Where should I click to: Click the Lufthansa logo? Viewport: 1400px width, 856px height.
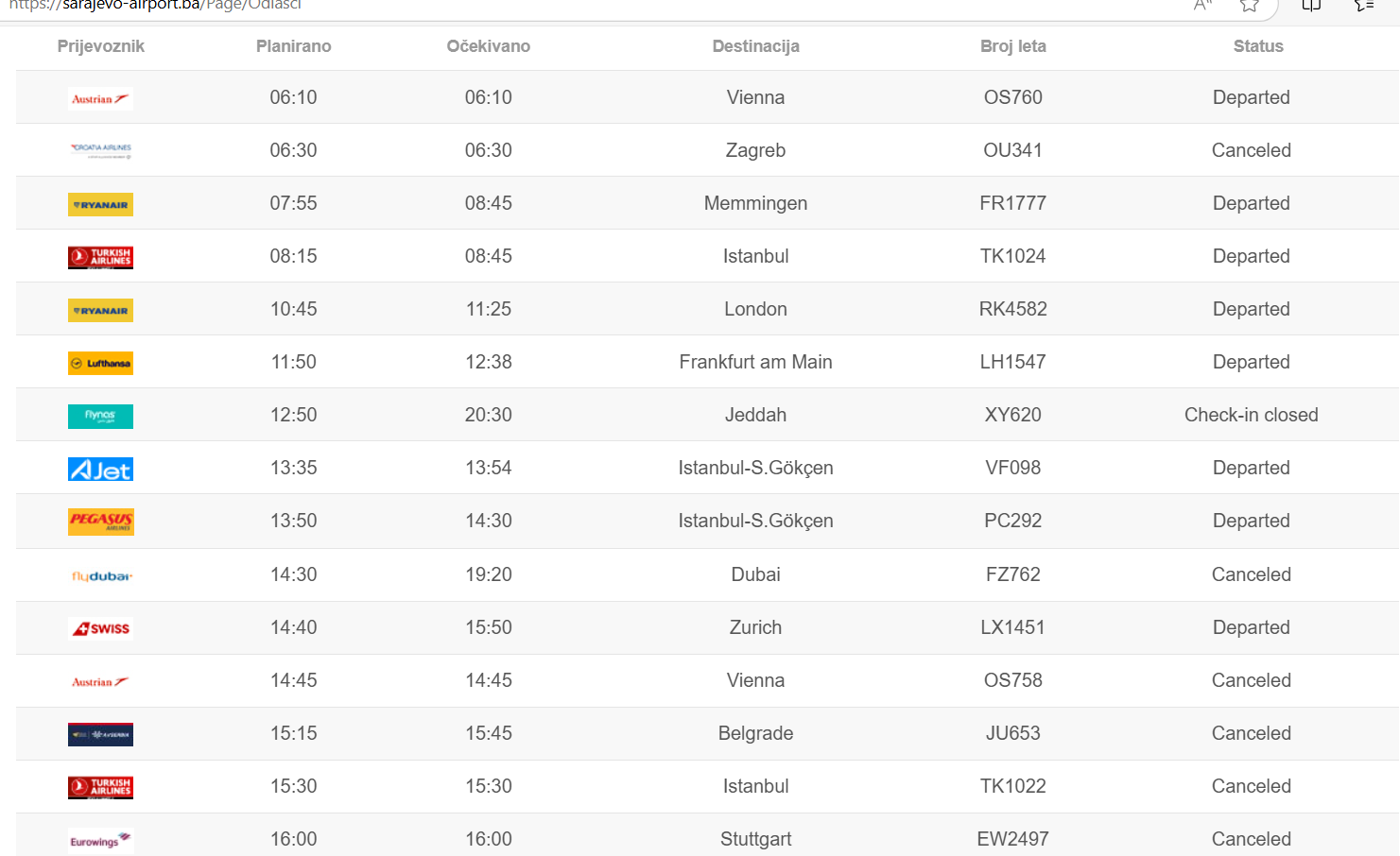coord(100,363)
